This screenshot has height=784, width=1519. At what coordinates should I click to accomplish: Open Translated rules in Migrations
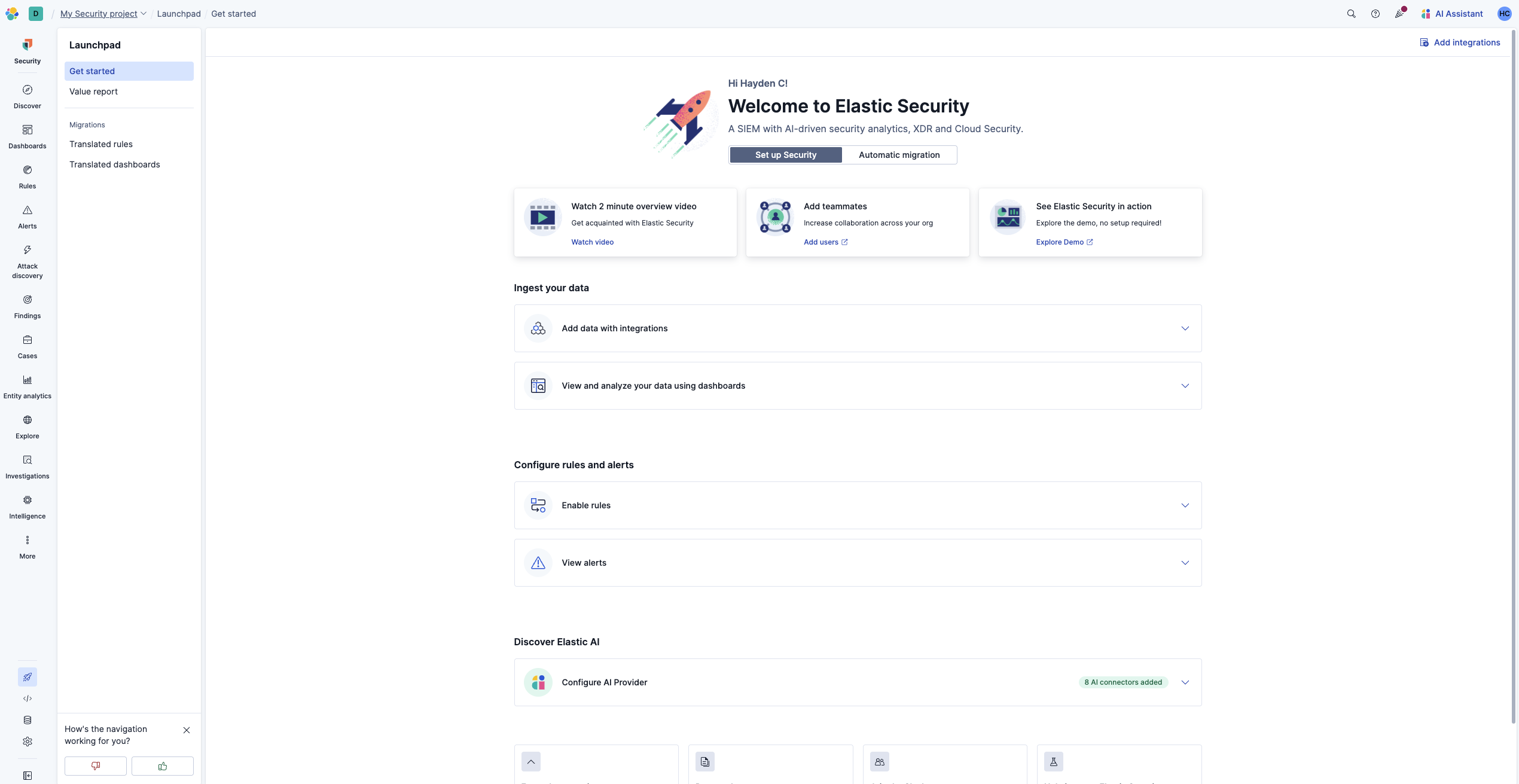coord(101,144)
